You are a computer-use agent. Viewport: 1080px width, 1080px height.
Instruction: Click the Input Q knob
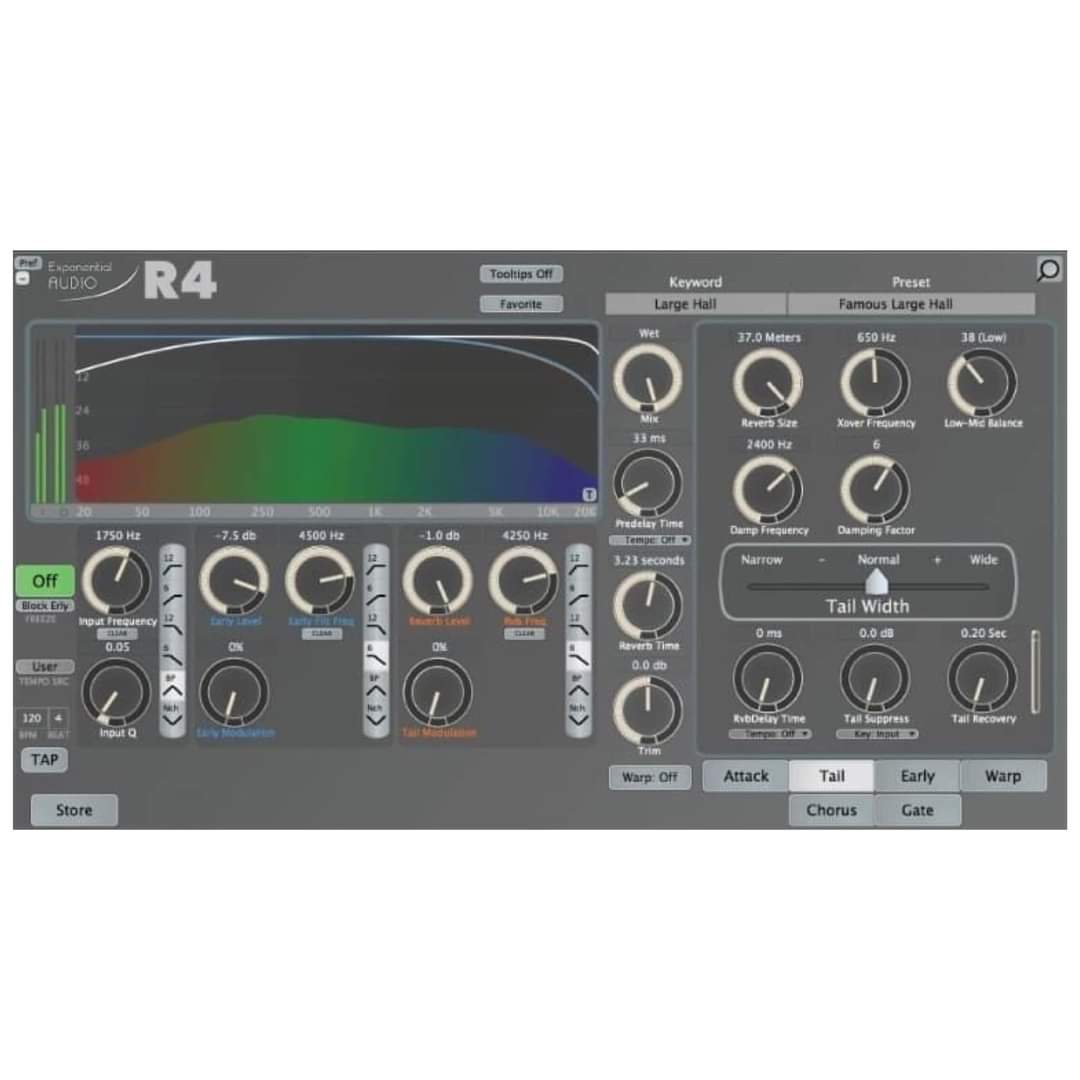point(116,692)
